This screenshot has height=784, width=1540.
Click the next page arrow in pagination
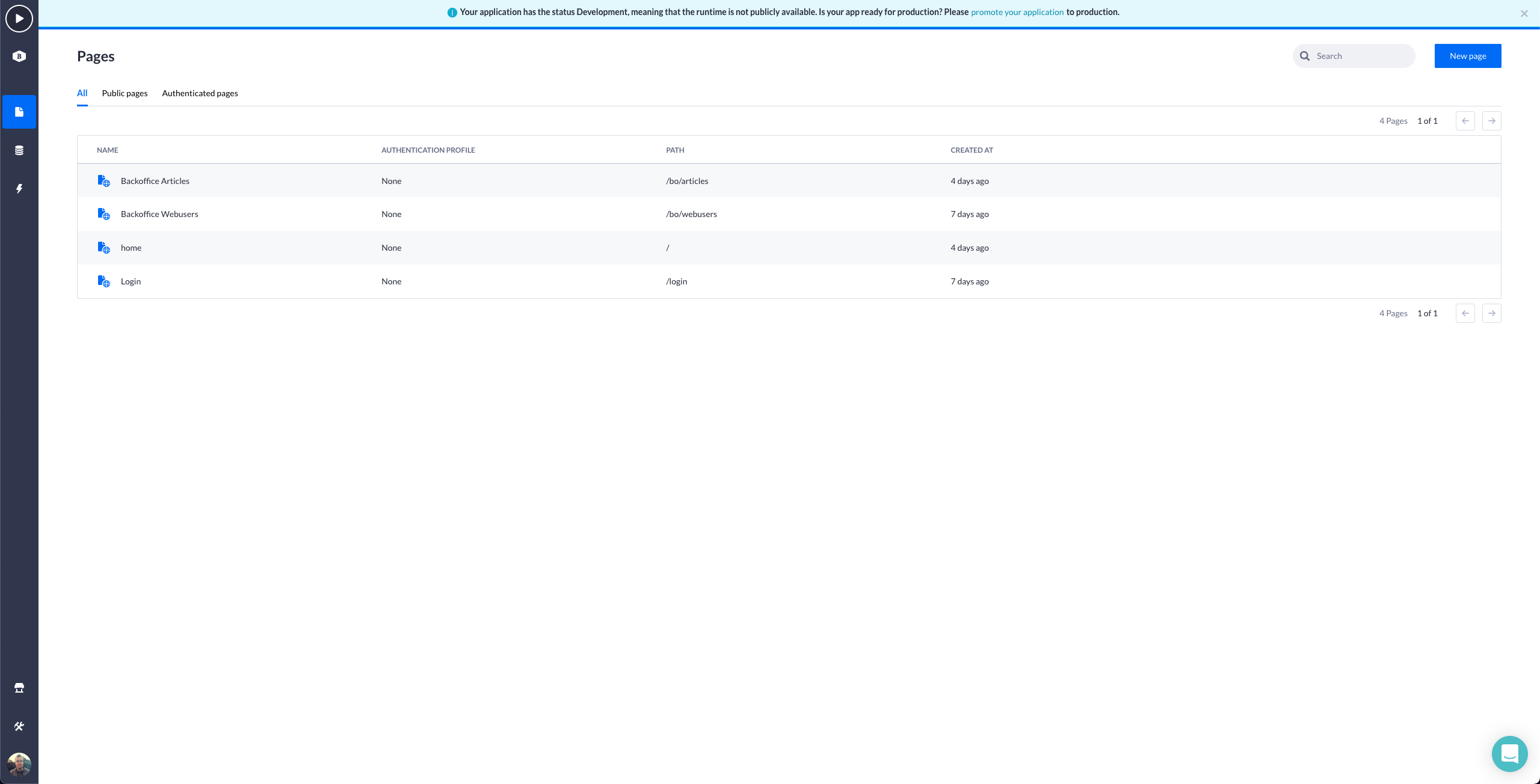pos(1492,120)
